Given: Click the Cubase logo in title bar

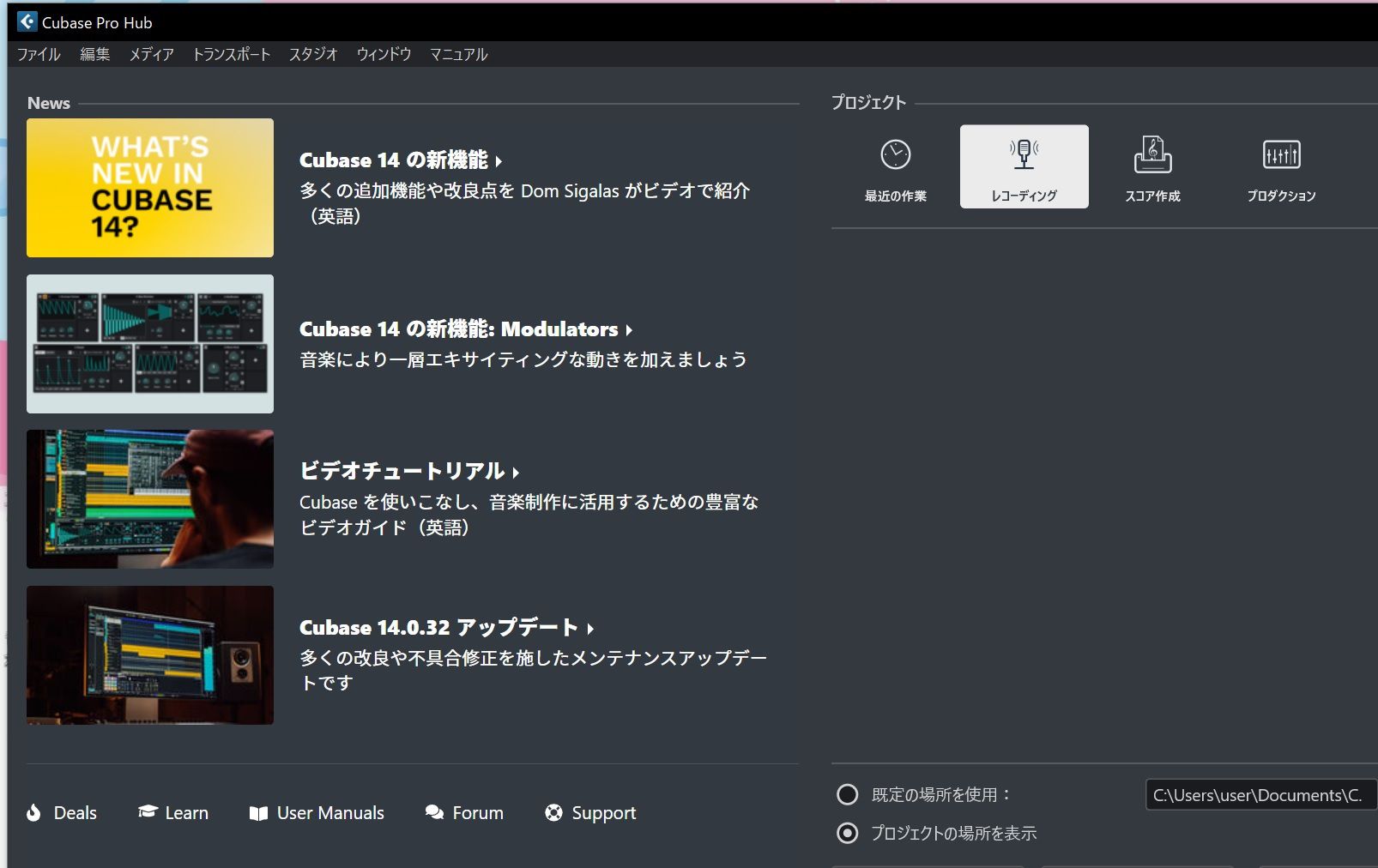Looking at the screenshot, I should pyautogui.click(x=27, y=21).
